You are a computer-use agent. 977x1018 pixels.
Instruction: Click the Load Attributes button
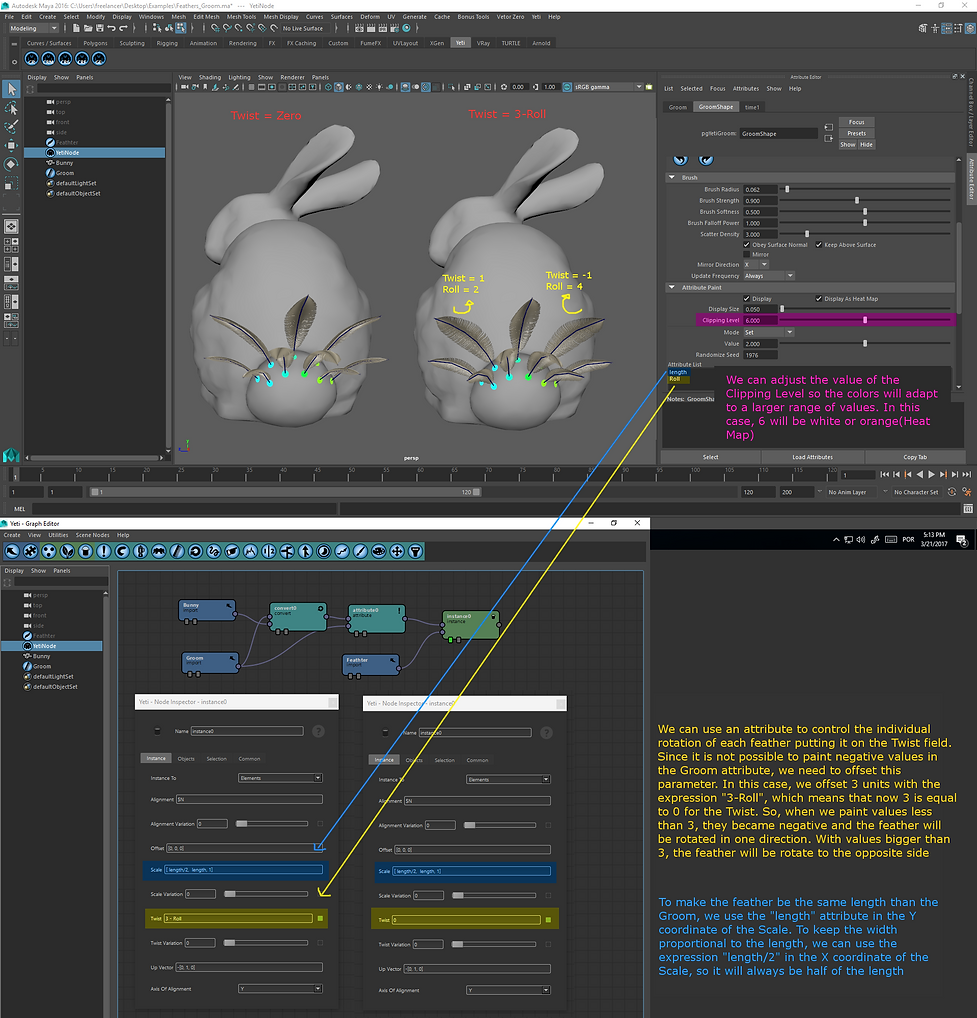[x=812, y=457]
